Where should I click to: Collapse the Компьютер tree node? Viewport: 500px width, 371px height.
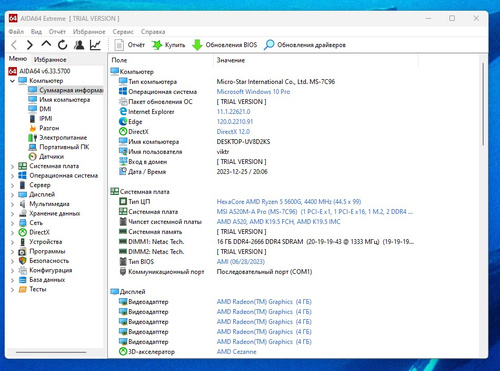click(12, 81)
